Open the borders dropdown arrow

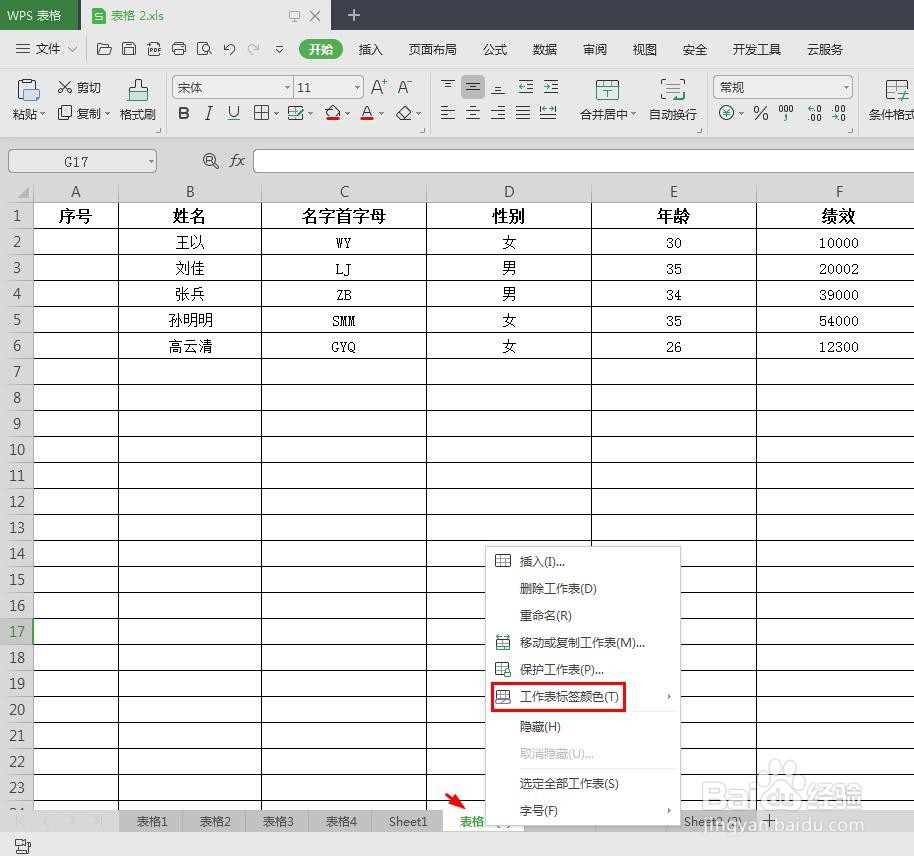[x=276, y=113]
